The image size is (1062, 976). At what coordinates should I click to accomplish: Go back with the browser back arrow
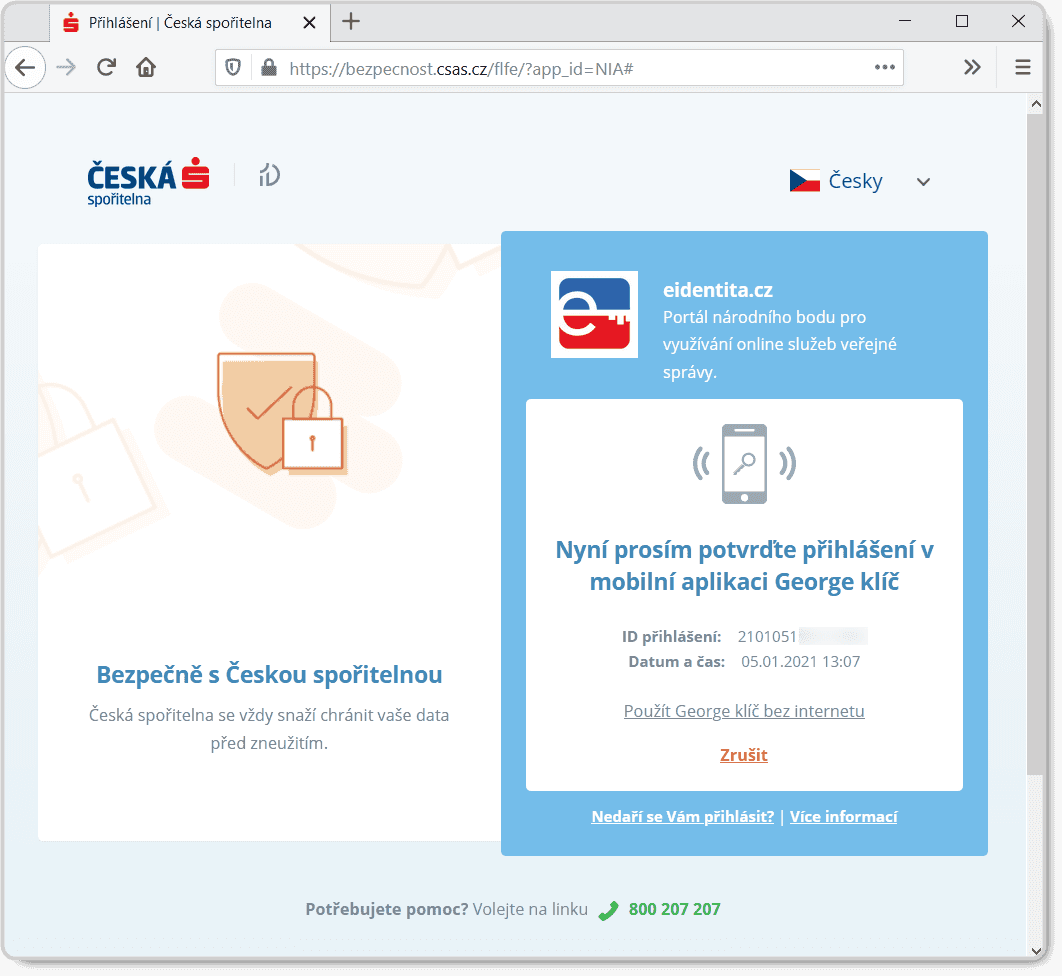pyautogui.click(x=25, y=67)
